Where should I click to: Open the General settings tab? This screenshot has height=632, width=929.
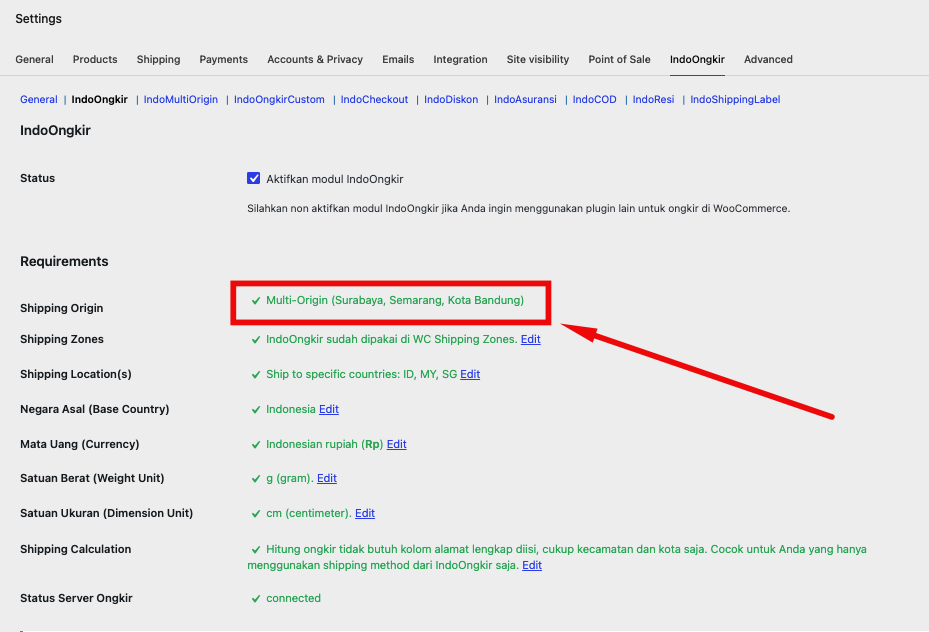[34, 59]
